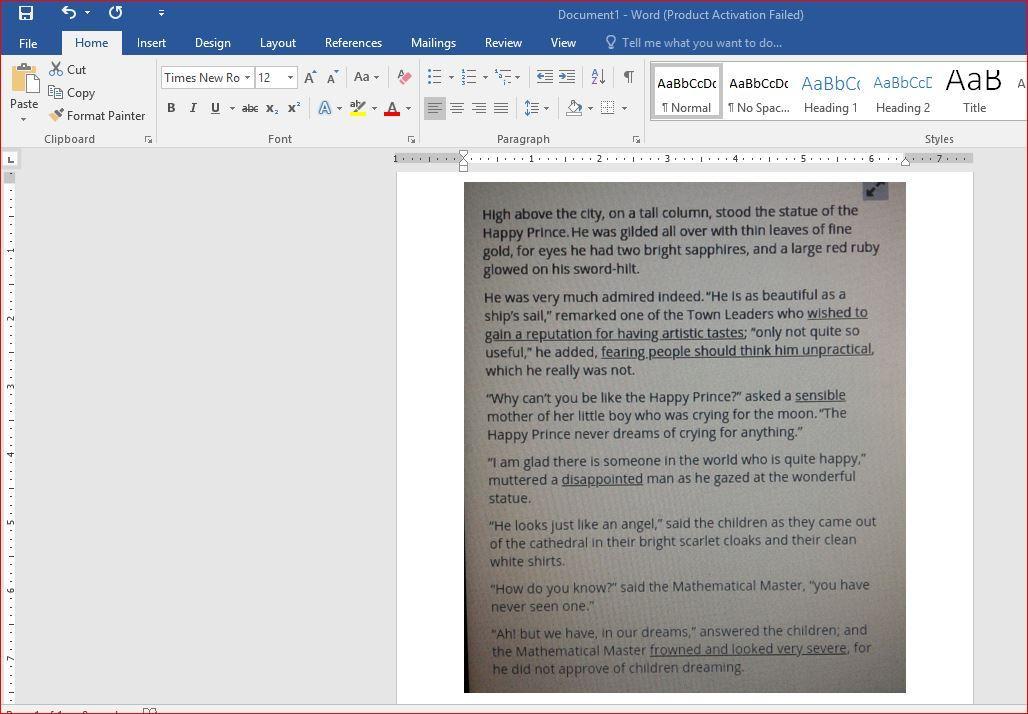Apply the Heading 1 style
The height and width of the screenshot is (714, 1028).
point(831,91)
